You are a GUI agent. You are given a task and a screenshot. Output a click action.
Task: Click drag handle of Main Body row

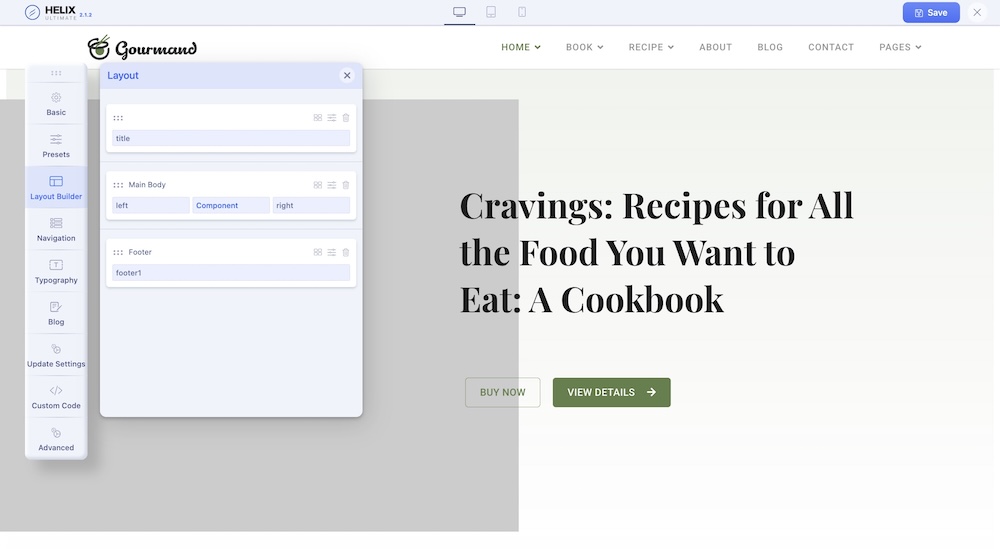point(118,185)
